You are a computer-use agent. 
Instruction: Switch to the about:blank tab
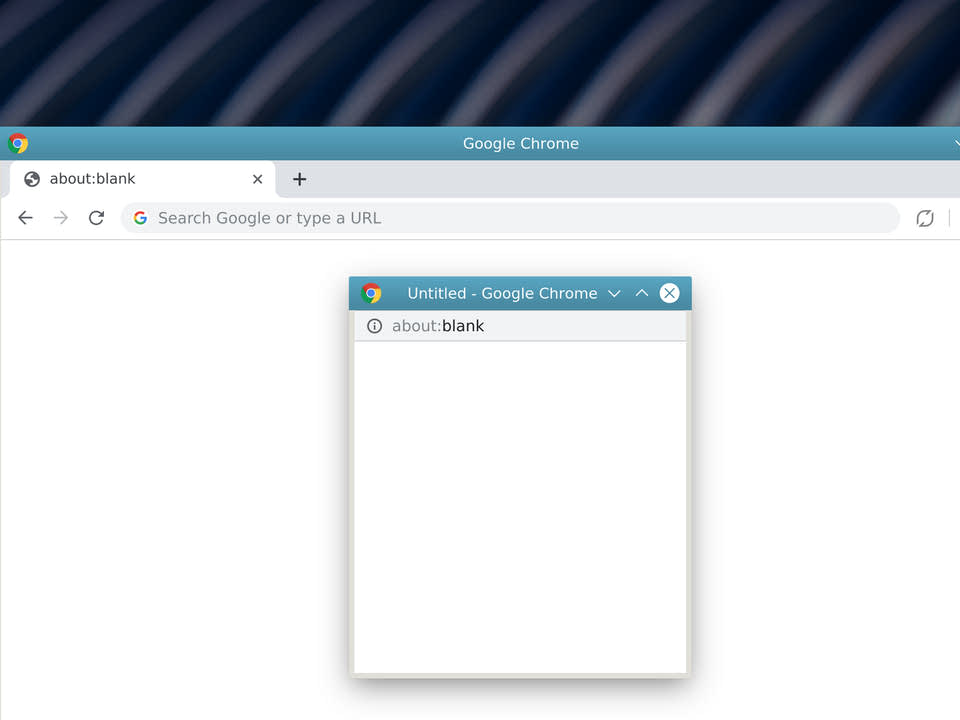(x=140, y=179)
